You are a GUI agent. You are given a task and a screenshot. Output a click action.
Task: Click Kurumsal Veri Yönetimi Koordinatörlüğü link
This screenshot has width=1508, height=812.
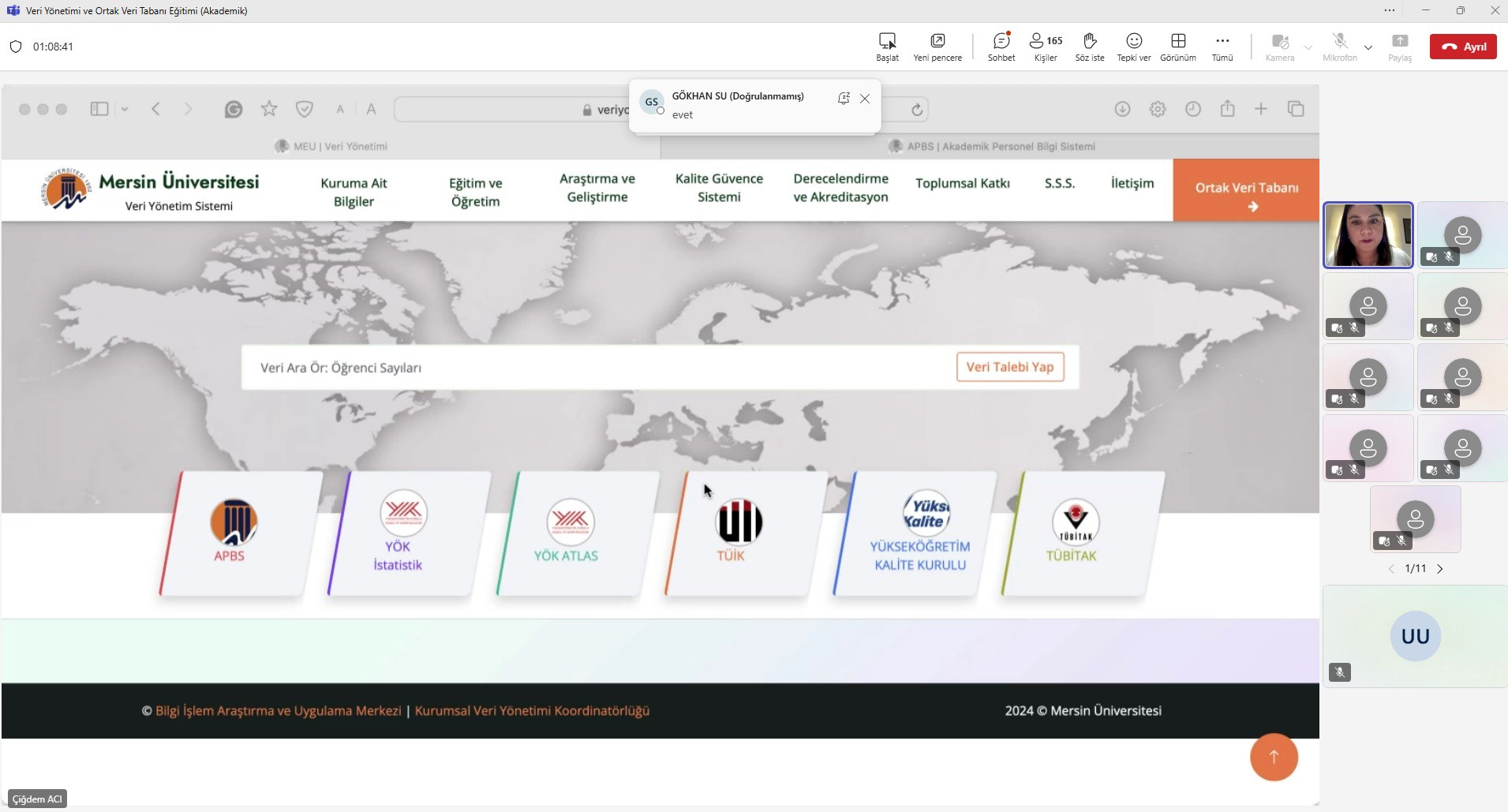pos(532,710)
